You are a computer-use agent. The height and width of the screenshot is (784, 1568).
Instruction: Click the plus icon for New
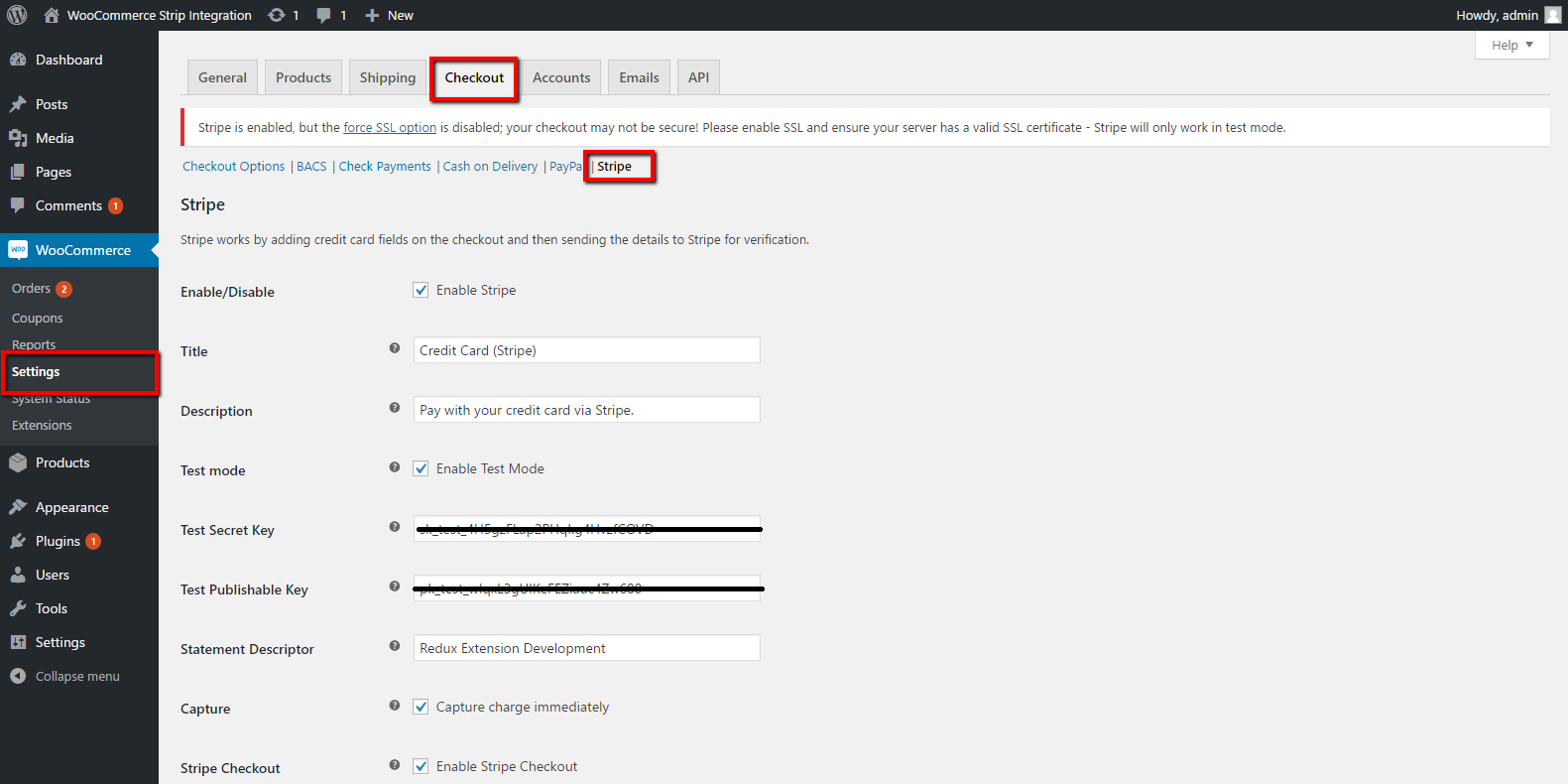pos(372,15)
